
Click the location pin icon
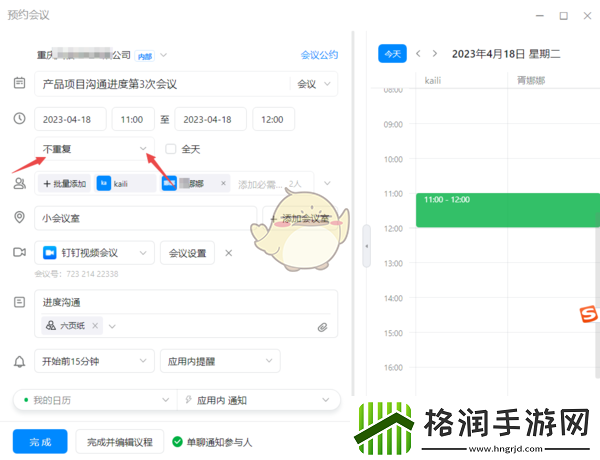point(20,217)
